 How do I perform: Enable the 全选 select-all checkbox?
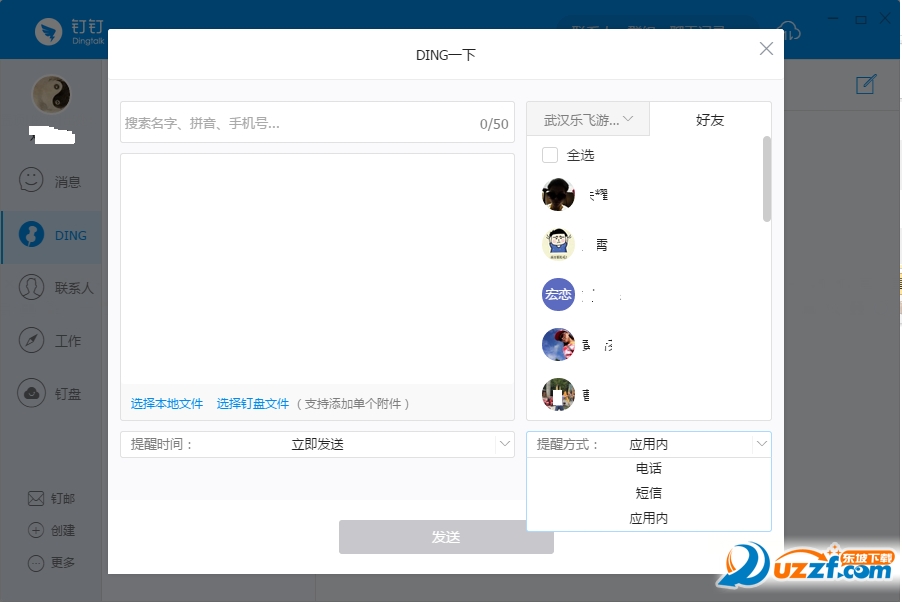pyautogui.click(x=548, y=155)
